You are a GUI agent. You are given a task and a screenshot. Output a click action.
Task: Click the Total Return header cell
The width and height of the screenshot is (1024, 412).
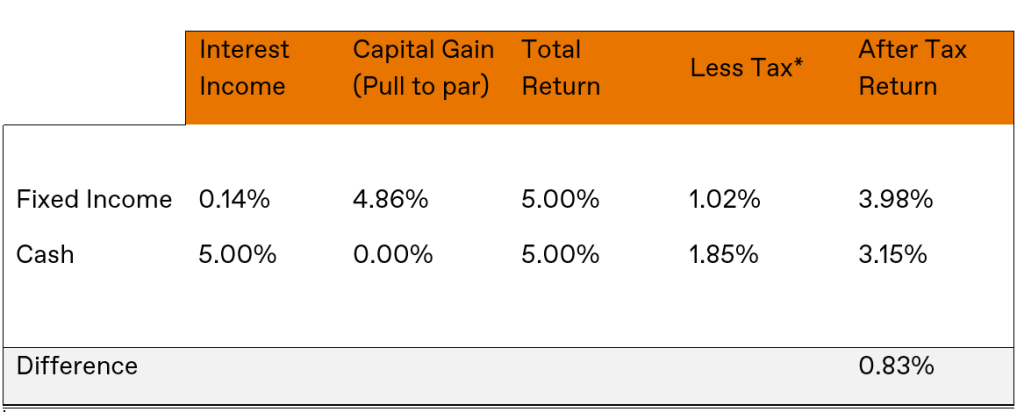point(560,68)
